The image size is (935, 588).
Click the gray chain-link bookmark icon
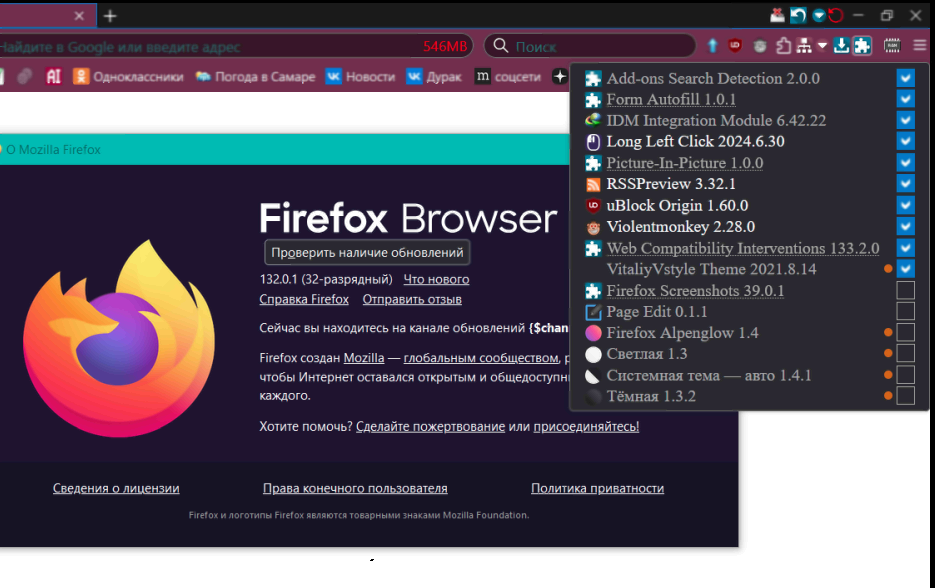pos(24,76)
